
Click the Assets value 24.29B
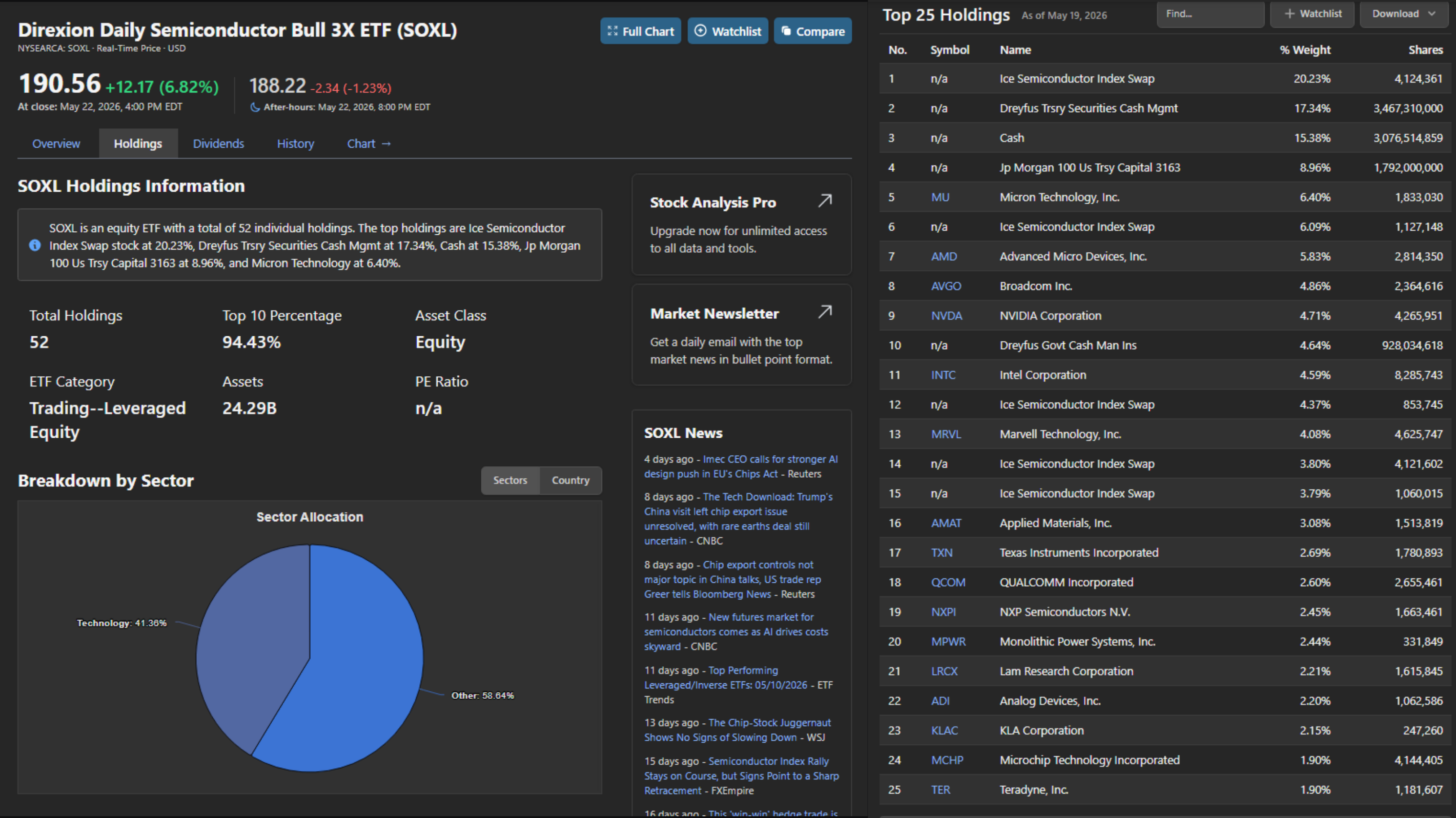coord(249,408)
